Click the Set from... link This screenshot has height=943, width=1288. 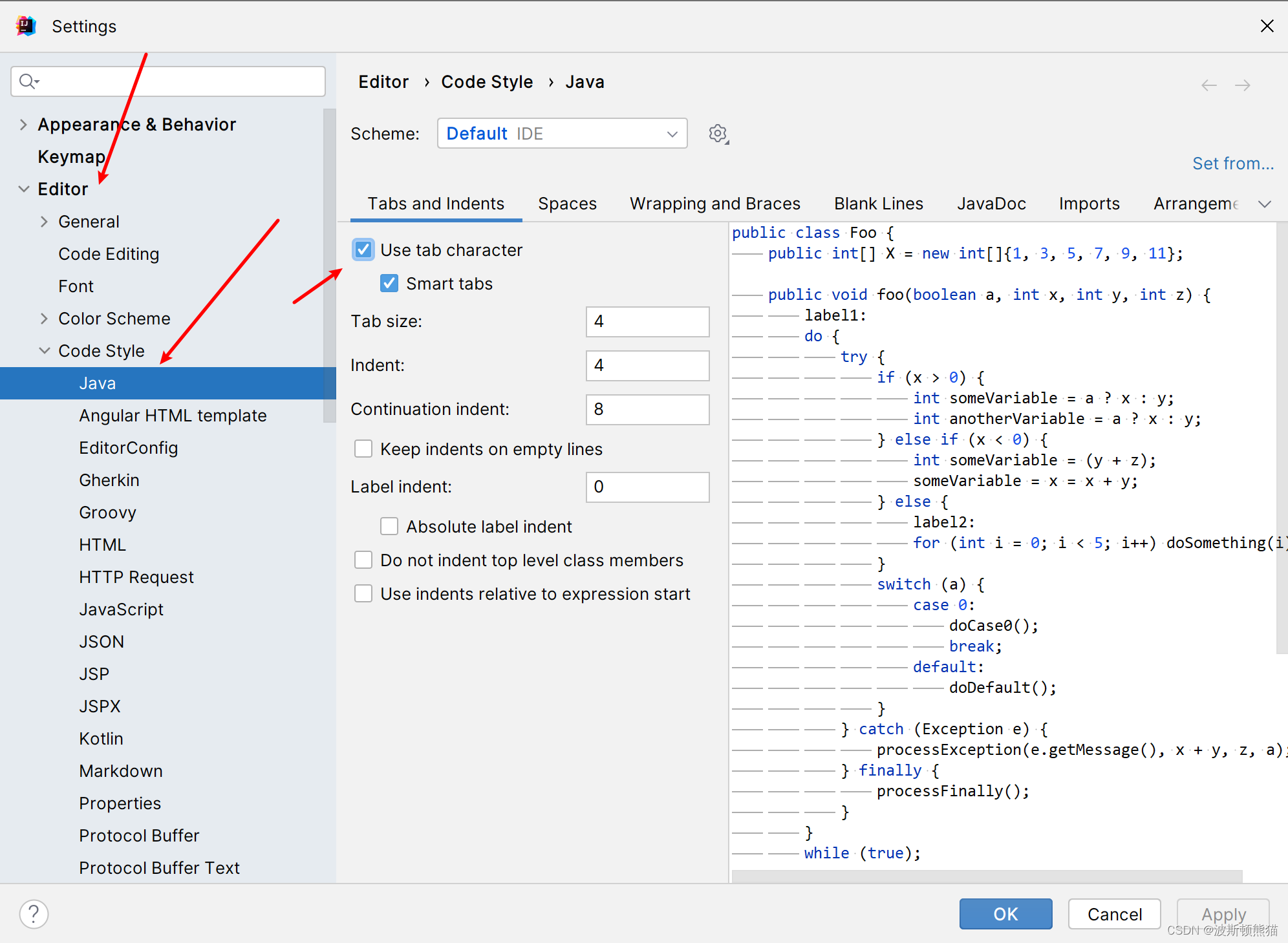[x=1232, y=164]
